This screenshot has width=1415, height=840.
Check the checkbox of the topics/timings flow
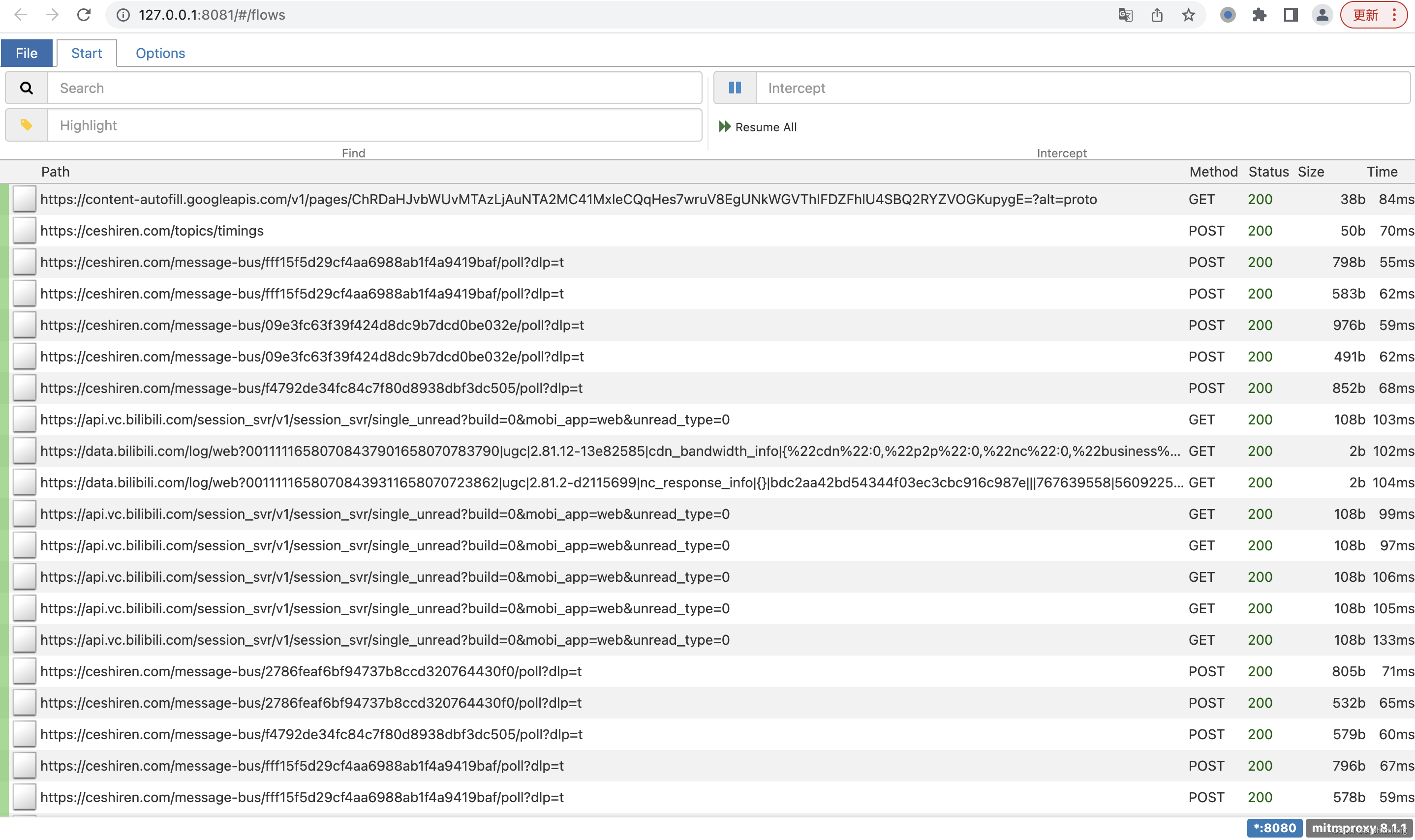24,230
